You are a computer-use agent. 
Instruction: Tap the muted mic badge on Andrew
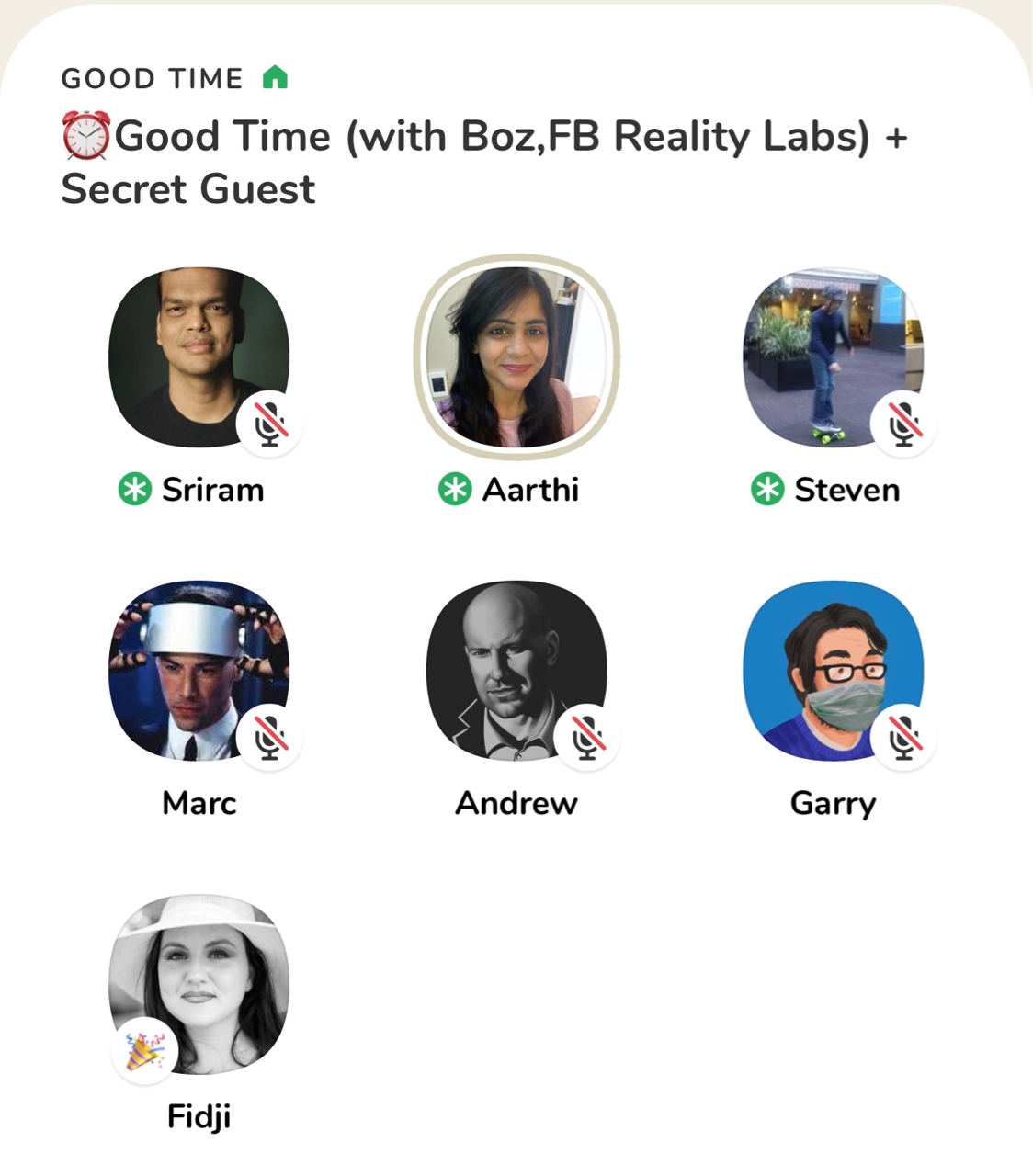click(586, 737)
